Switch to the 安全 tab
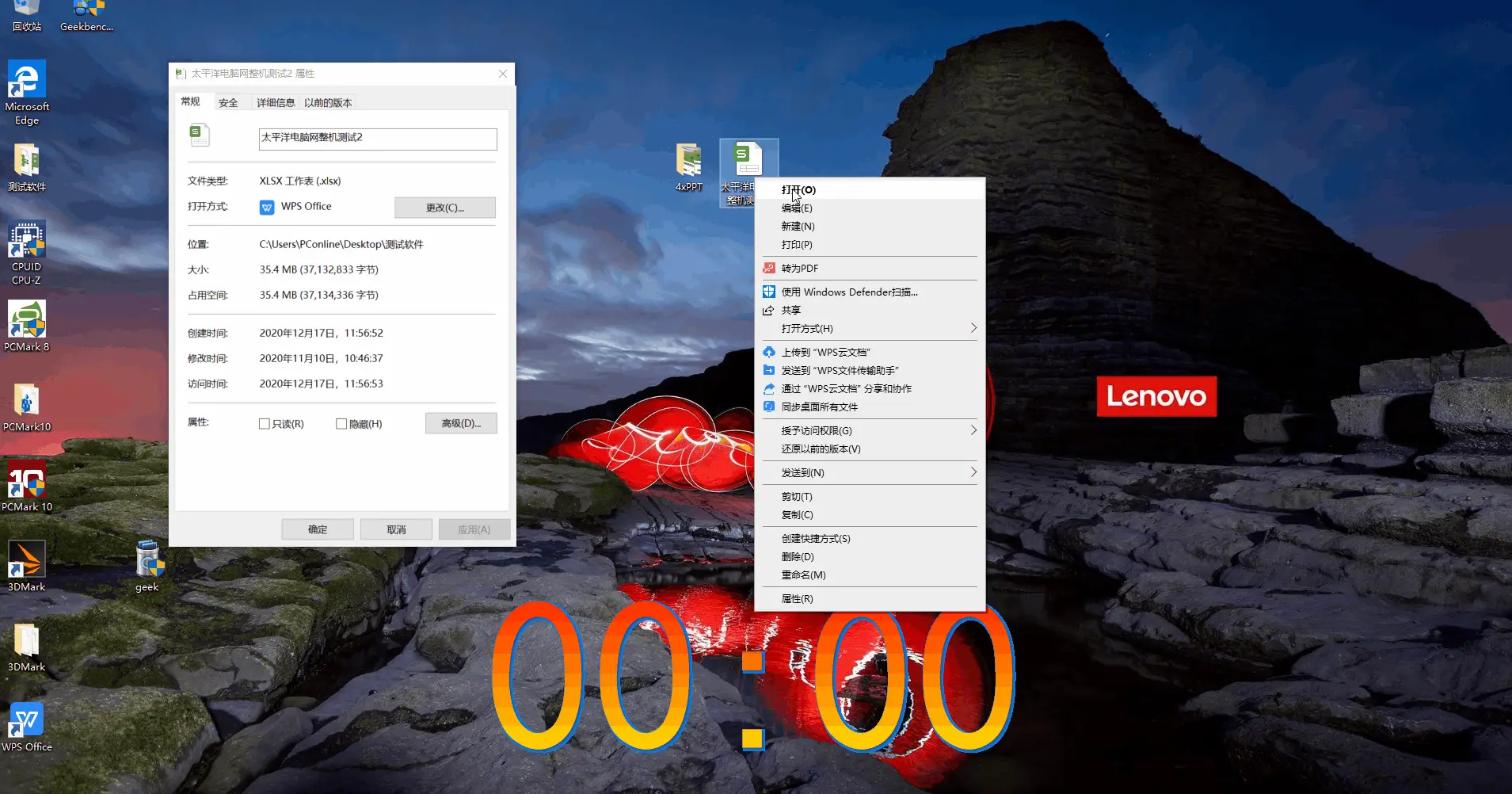The width and height of the screenshot is (1512, 794). 228,102
